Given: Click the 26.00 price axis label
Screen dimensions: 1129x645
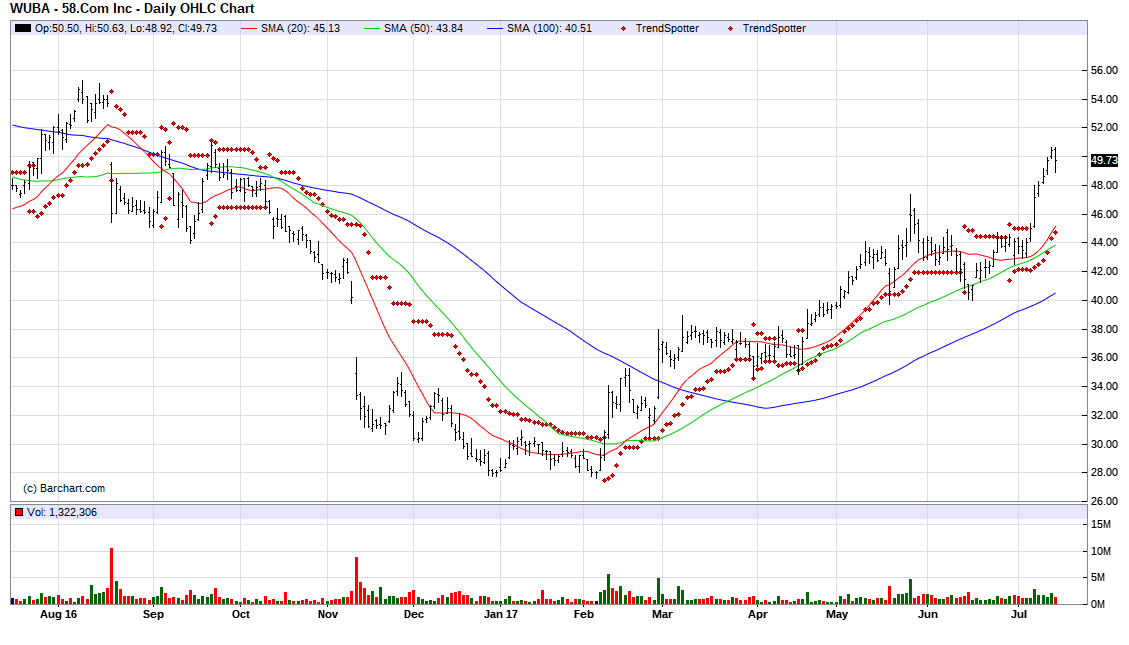Looking at the screenshot, I should coord(1105,501).
